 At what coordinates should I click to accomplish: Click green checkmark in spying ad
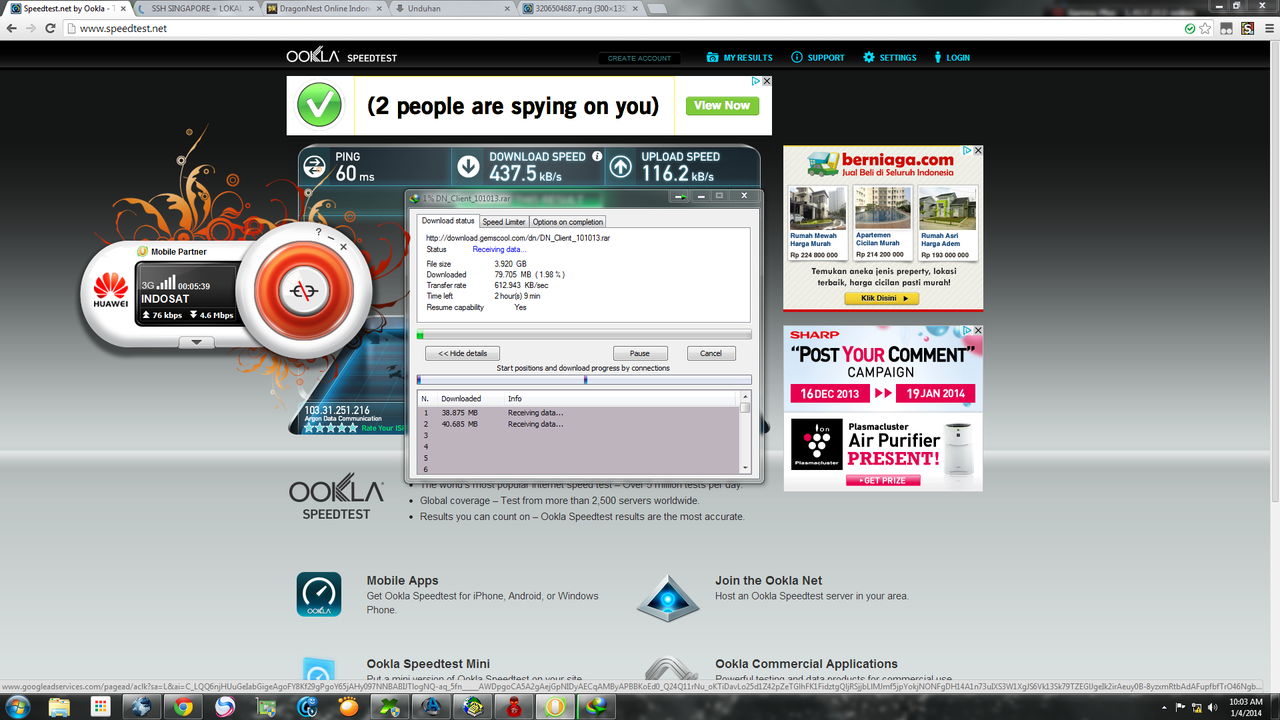(319, 106)
